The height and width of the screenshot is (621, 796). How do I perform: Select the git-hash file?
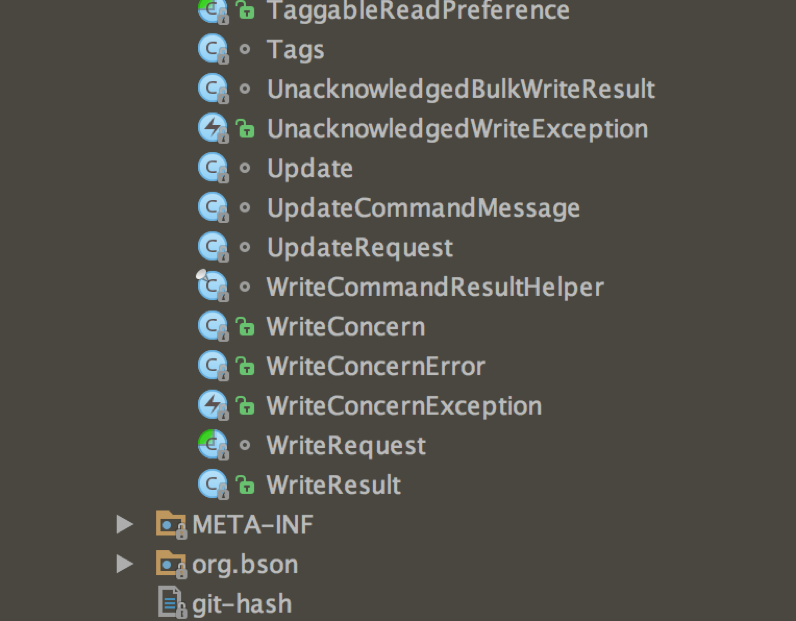click(x=242, y=604)
